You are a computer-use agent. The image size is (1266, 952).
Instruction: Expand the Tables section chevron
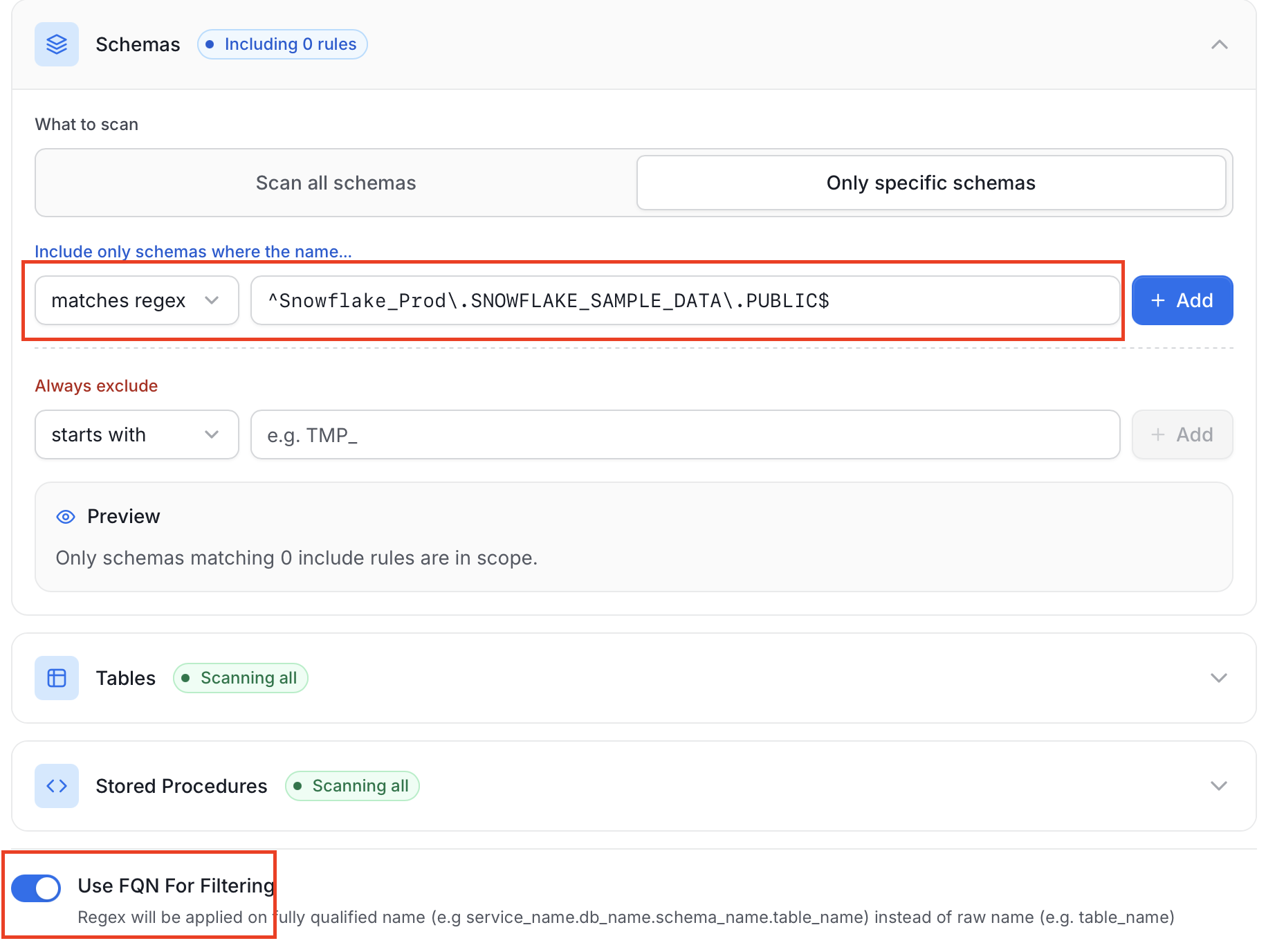[x=1219, y=678]
